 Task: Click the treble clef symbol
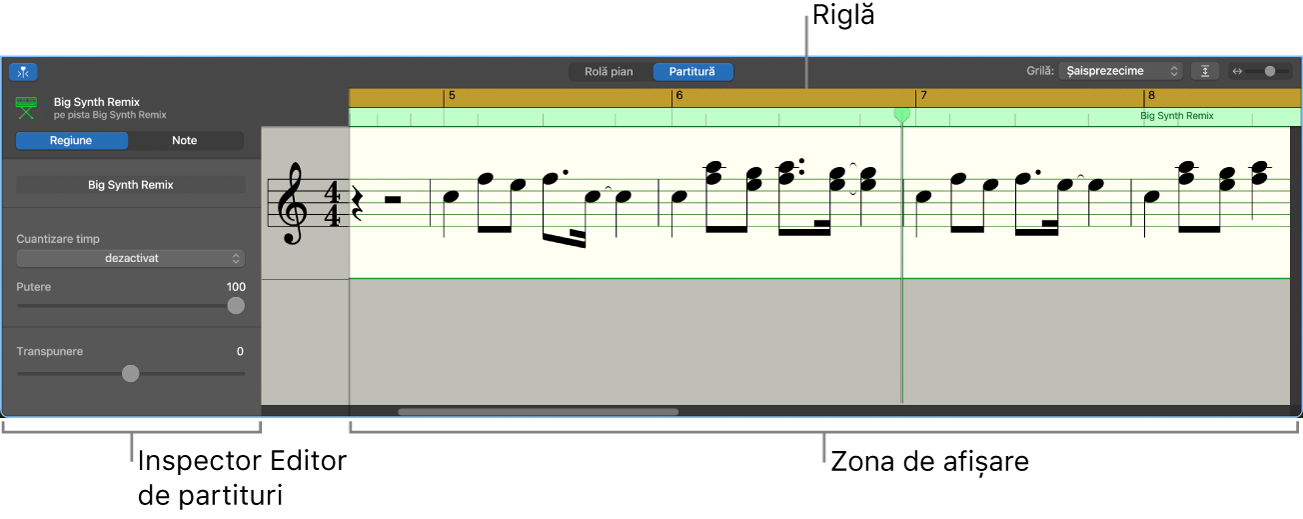point(292,204)
